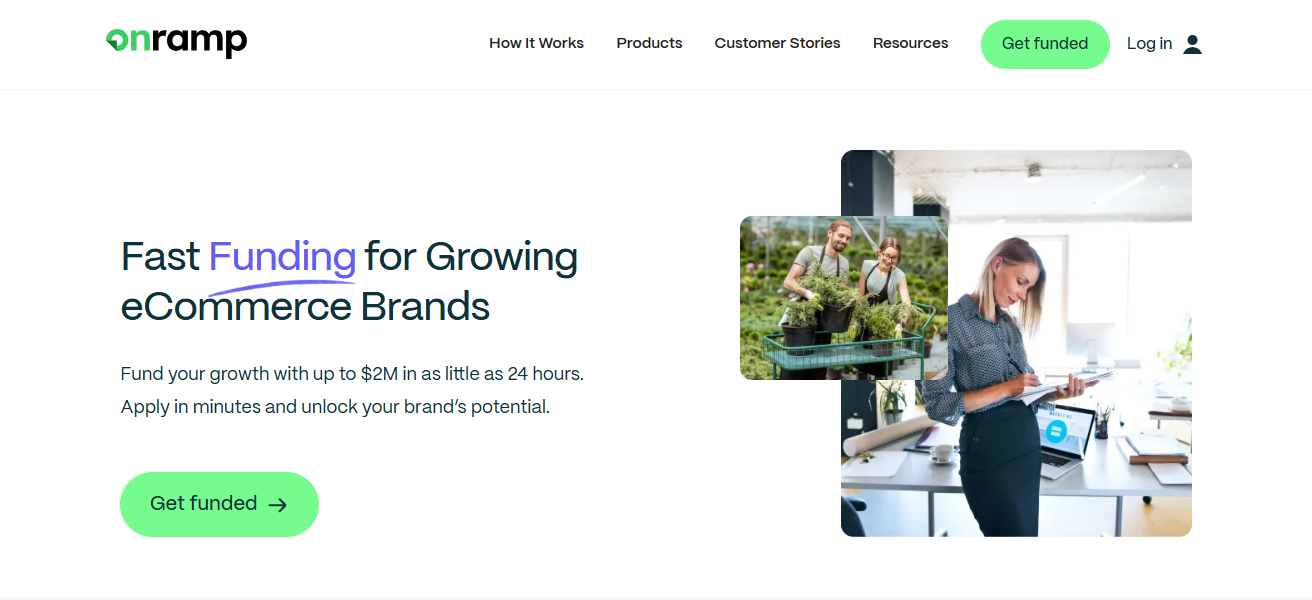Click the Customer Stories nav link
1312x600 pixels.
tap(777, 43)
